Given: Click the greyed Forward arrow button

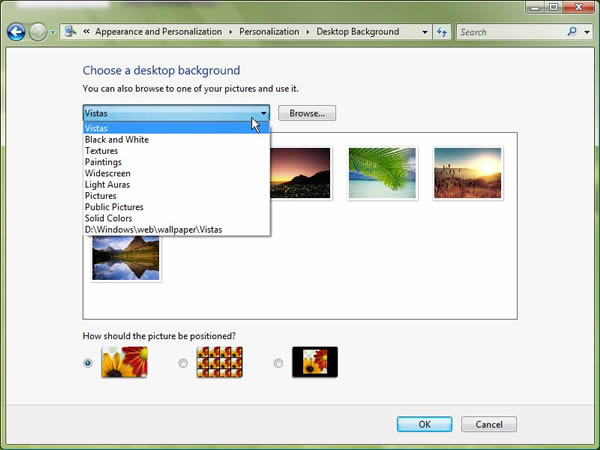Looking at the screenshot, I should (x=38, y=32).
